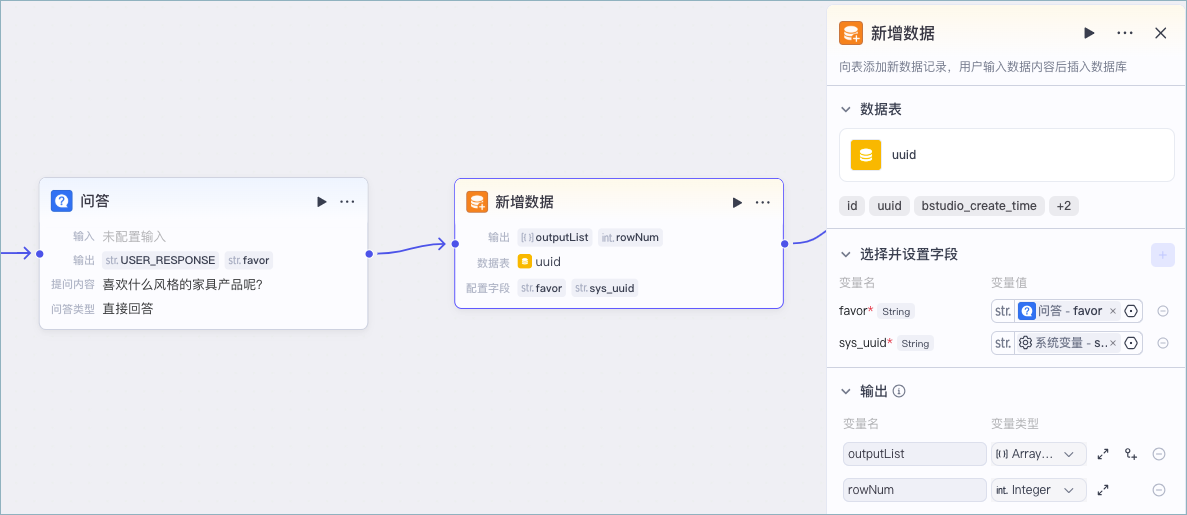
Task: Run the 问答 node with play icon
Action: tap(322, 201)
